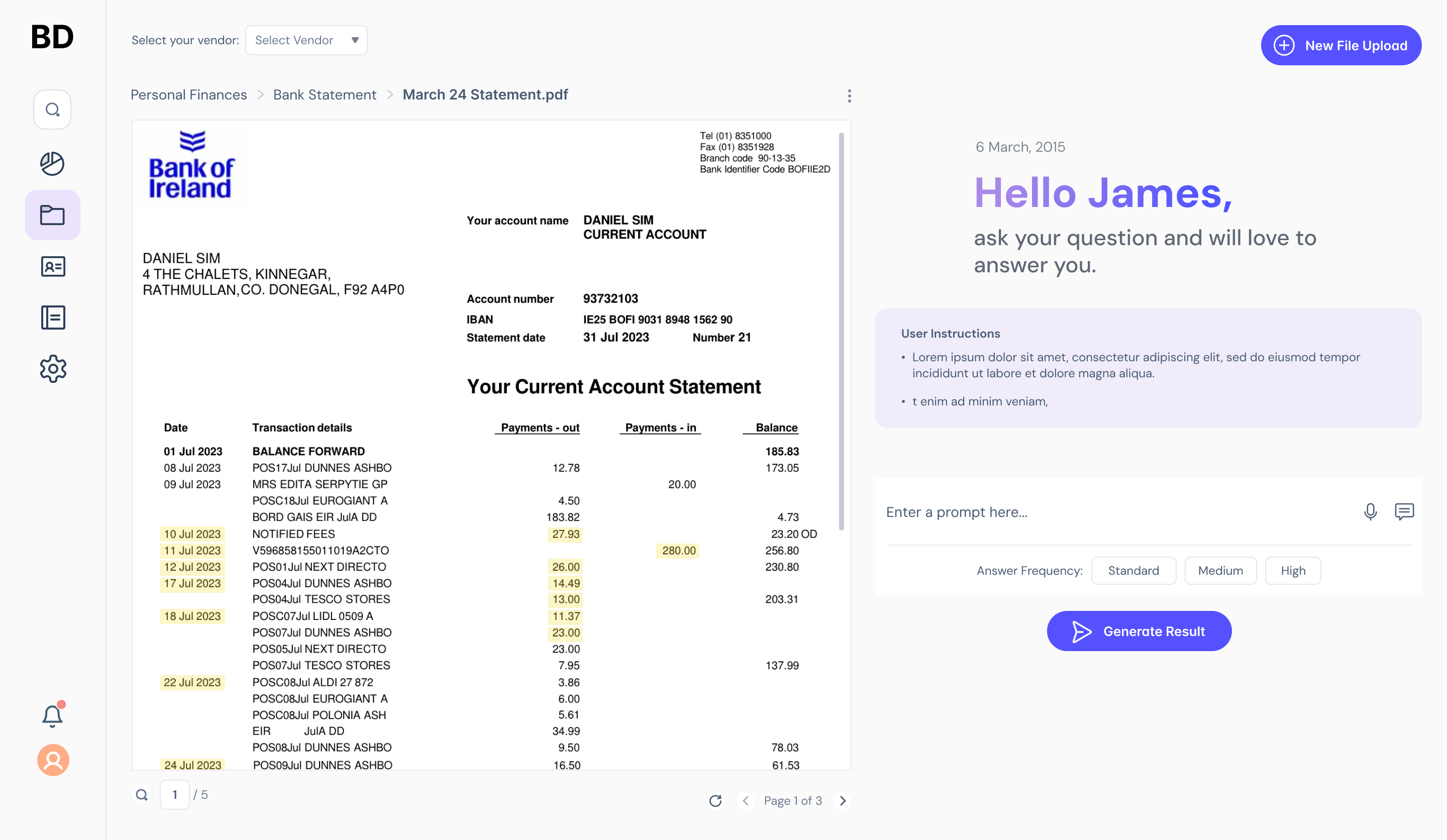Image resolution: width=1447 pixels, height=840 pixels.
Task: Open the pie chart analytics icon
Action: coord(52,164)
